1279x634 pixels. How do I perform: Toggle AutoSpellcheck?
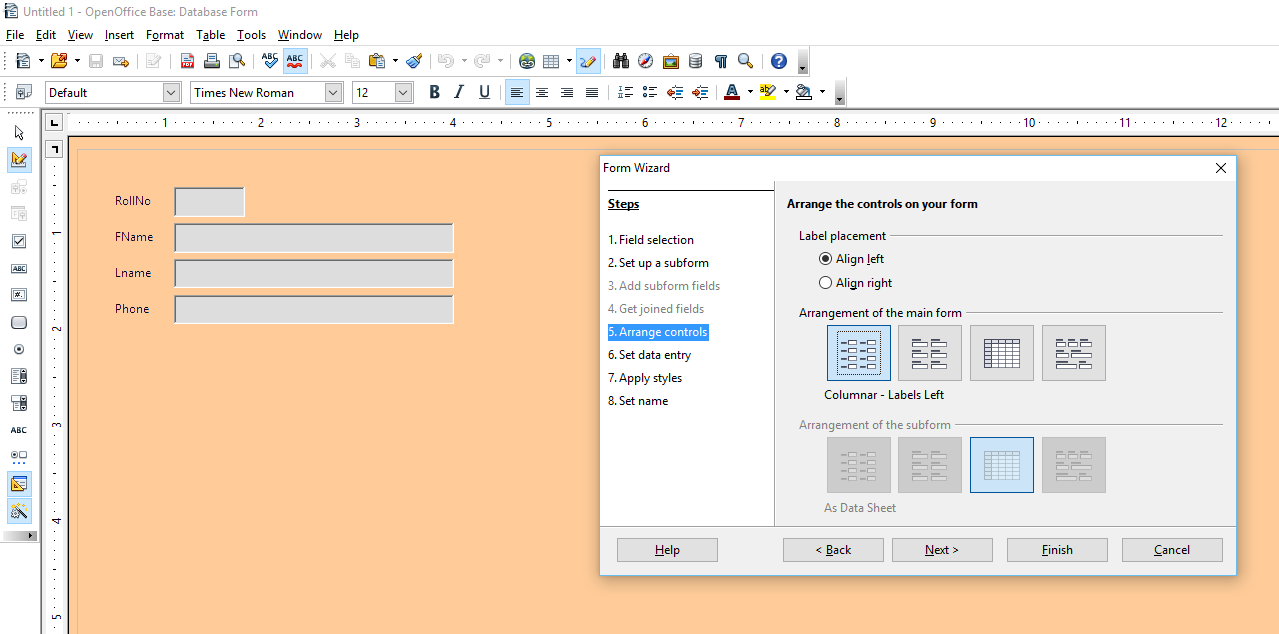pos(294,61)
